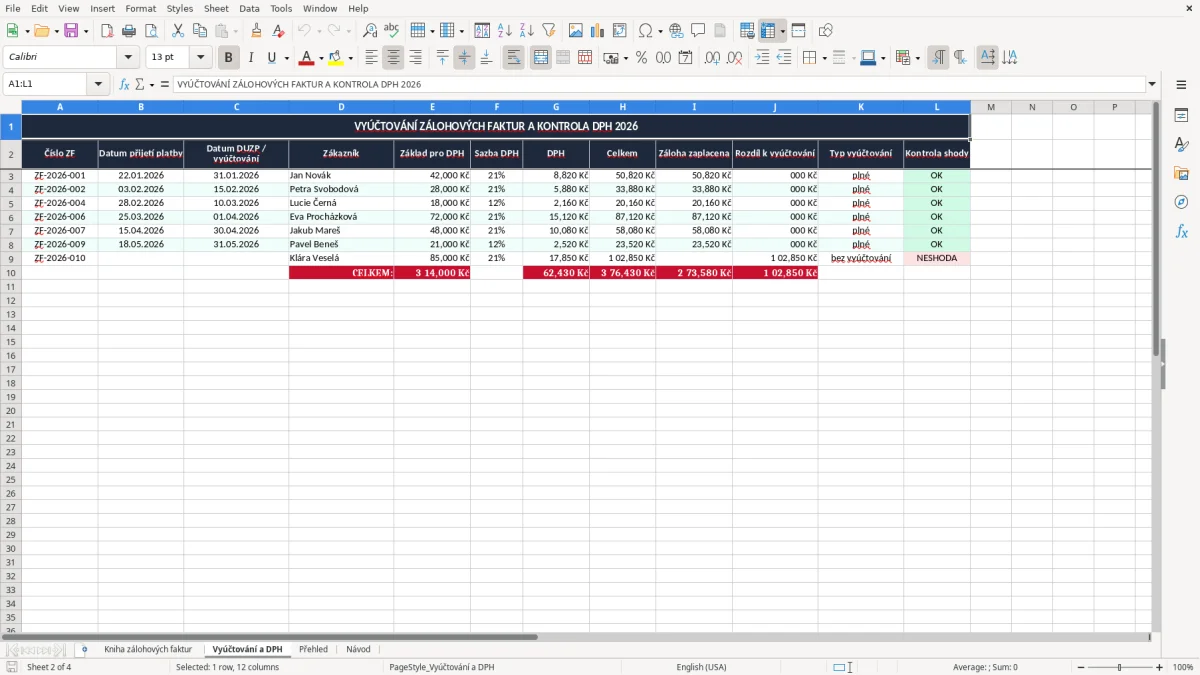Open Print Preview
The height and width of the screenshot is (675, 1200).
(151, 31)
